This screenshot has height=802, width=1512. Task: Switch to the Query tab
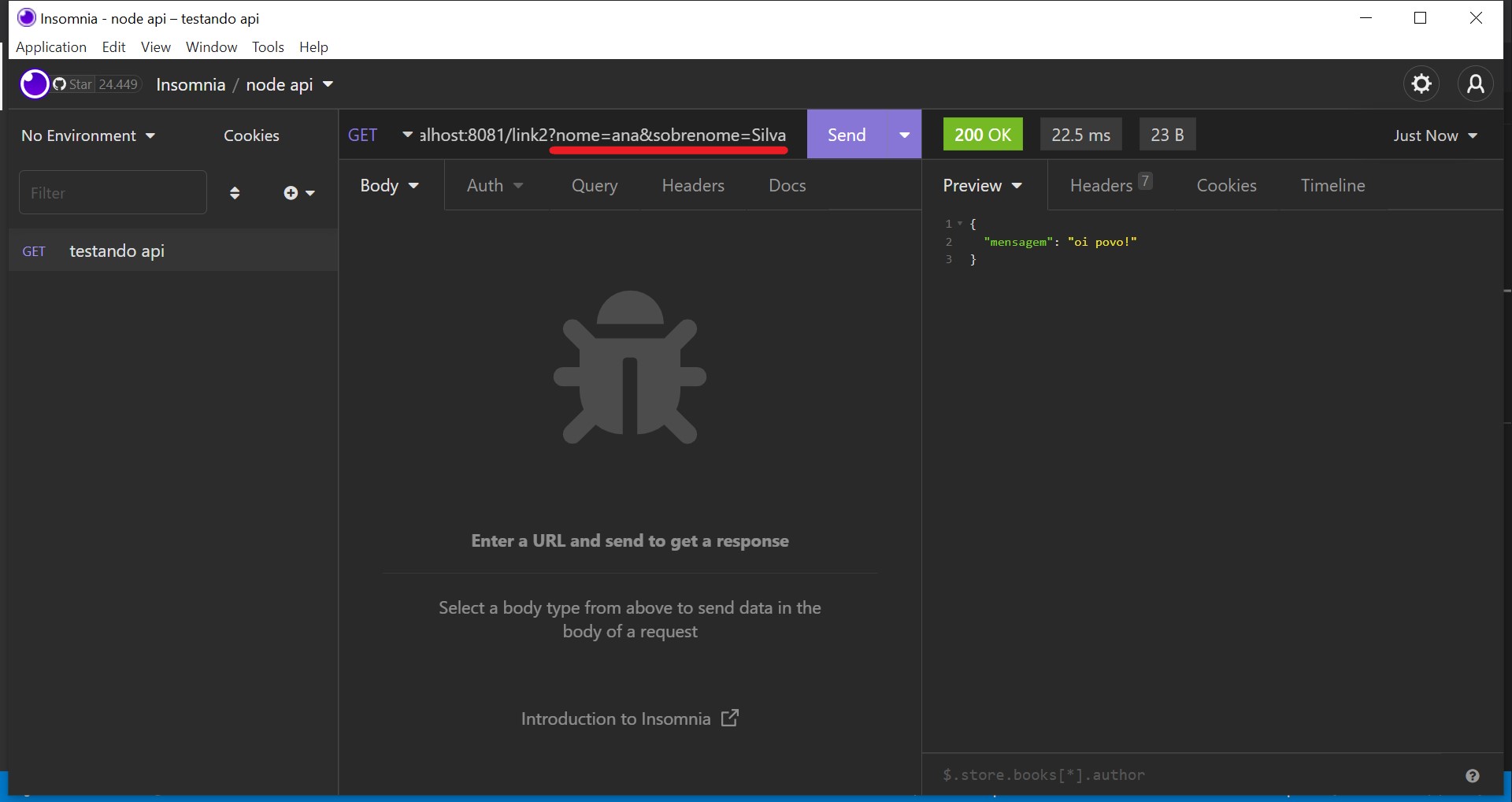[595, 185]
